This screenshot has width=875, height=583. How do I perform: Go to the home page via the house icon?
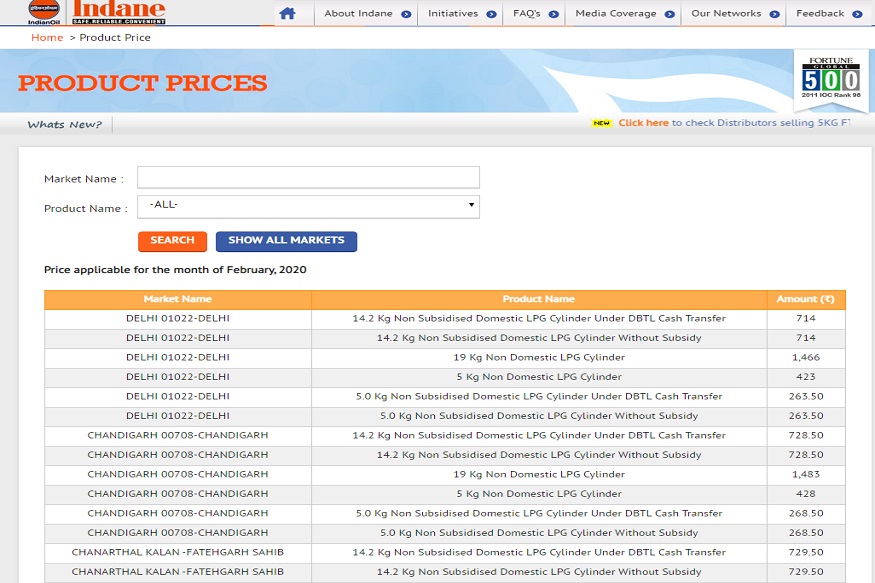point(287,13)
